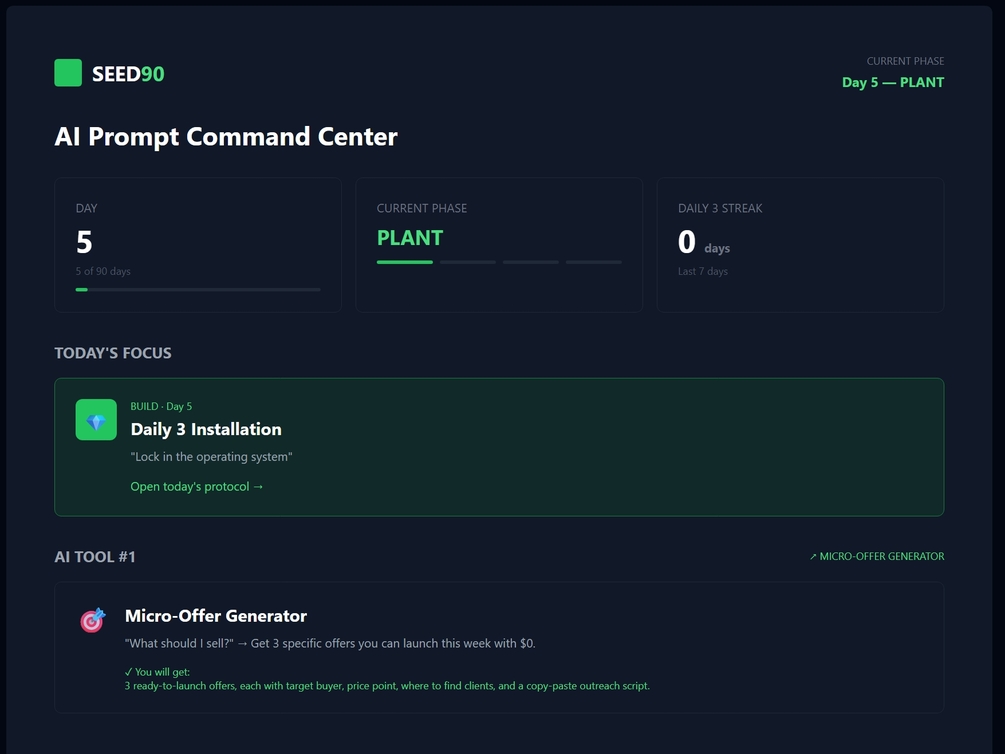Click the Micro-Offer Generator card title
The width and height of the screenshot is (1005, 754).
pos(216,616)
